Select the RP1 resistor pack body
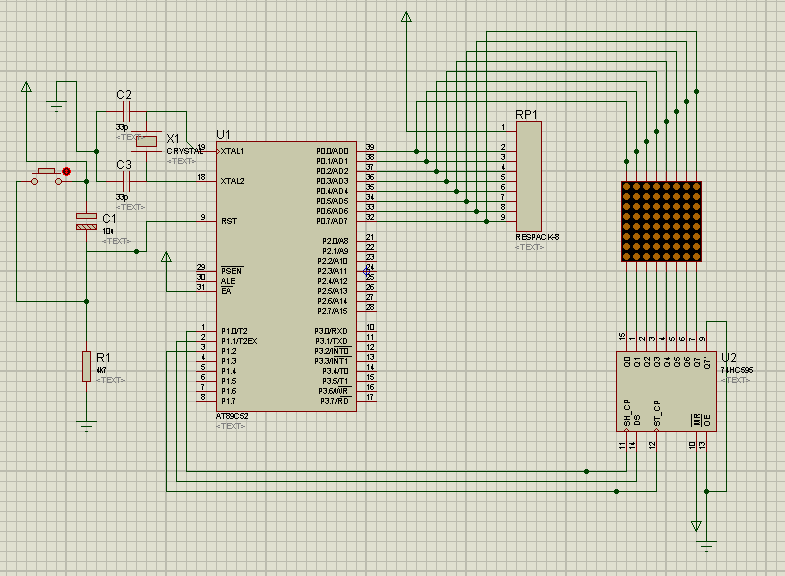Viewport: 785px width, 576px height. pos(530,175)
